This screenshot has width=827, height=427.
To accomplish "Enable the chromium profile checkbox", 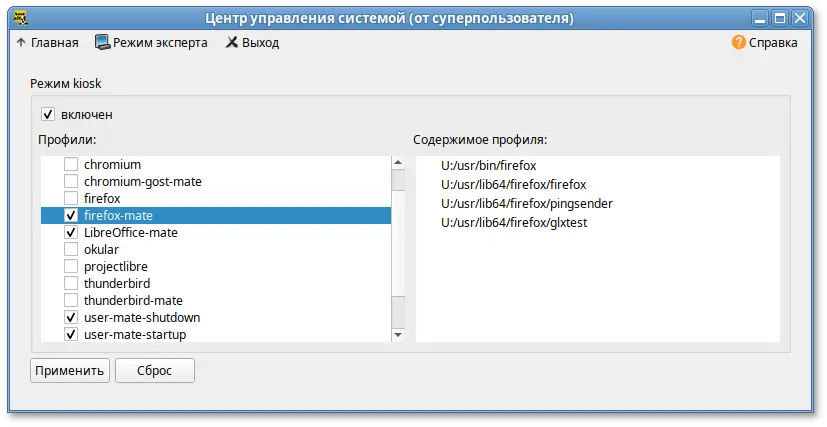I will pos(71,164).
